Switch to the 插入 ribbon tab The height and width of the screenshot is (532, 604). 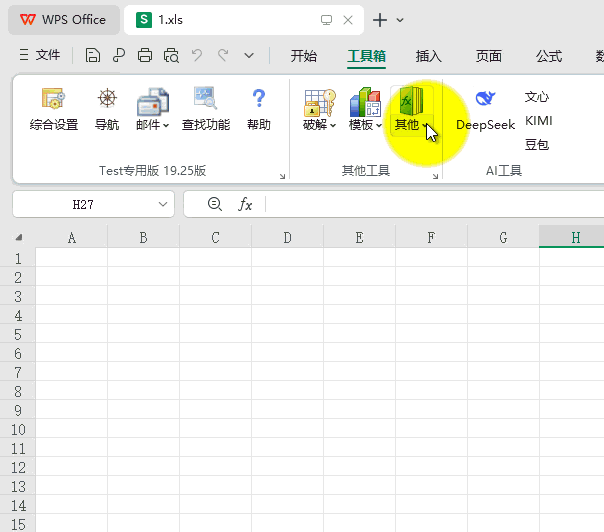[x=429, y=56]
